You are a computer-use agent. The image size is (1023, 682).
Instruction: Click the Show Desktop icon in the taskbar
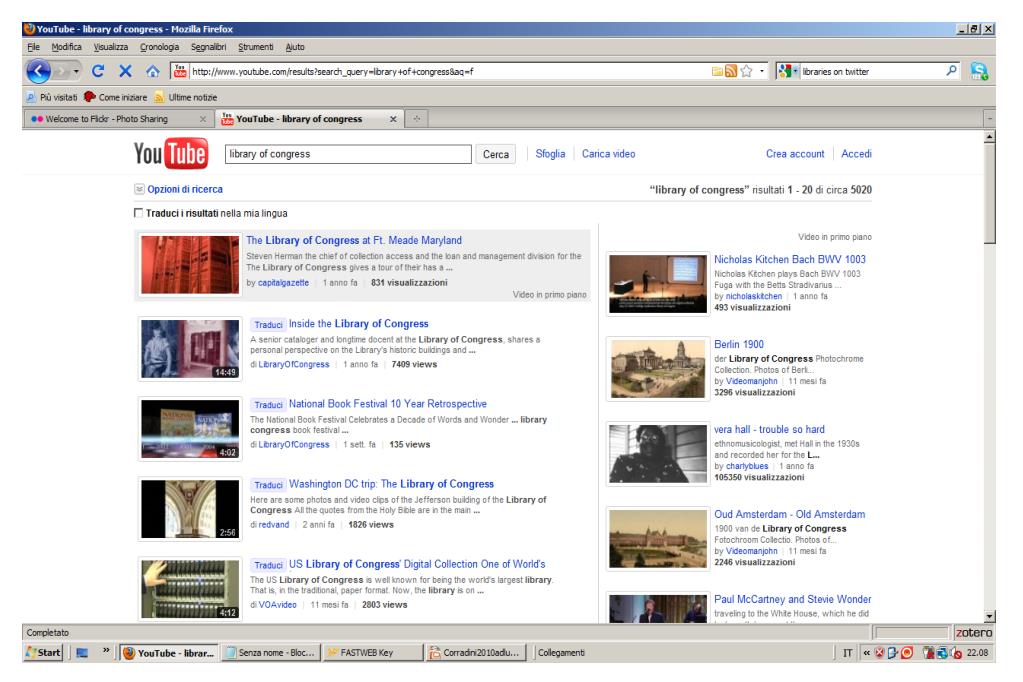[82, 653]
